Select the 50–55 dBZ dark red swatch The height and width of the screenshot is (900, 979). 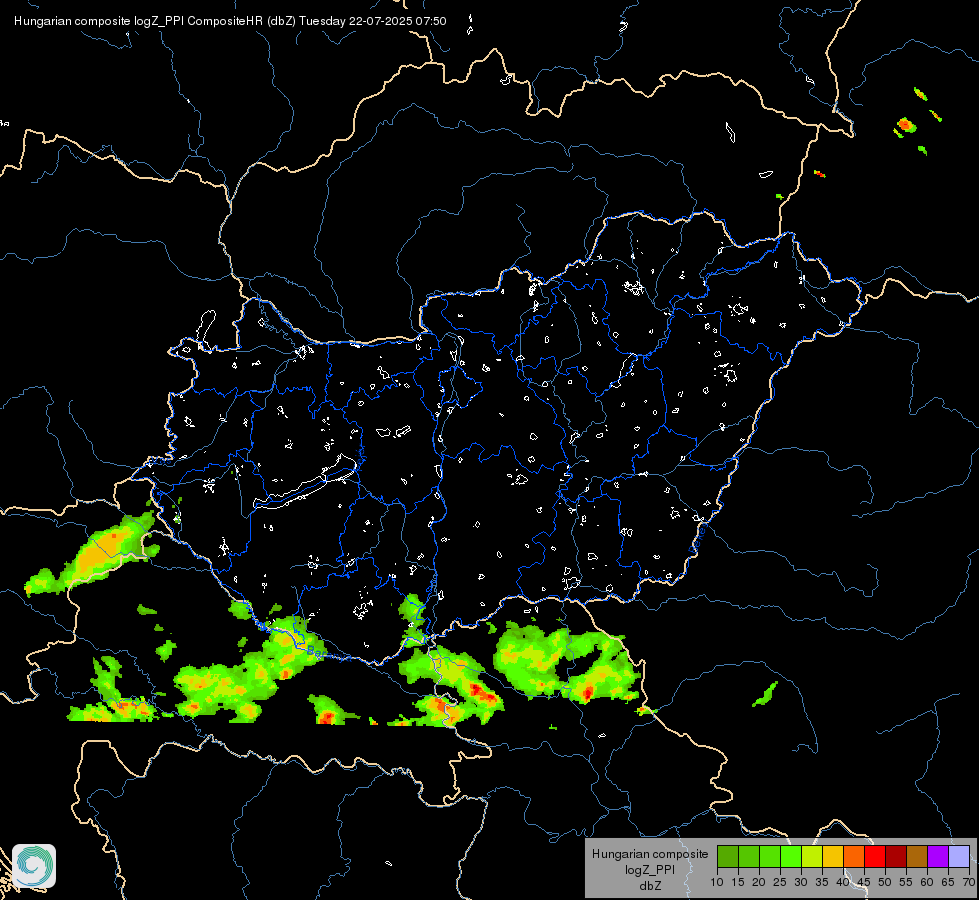[x=896, y=856]
